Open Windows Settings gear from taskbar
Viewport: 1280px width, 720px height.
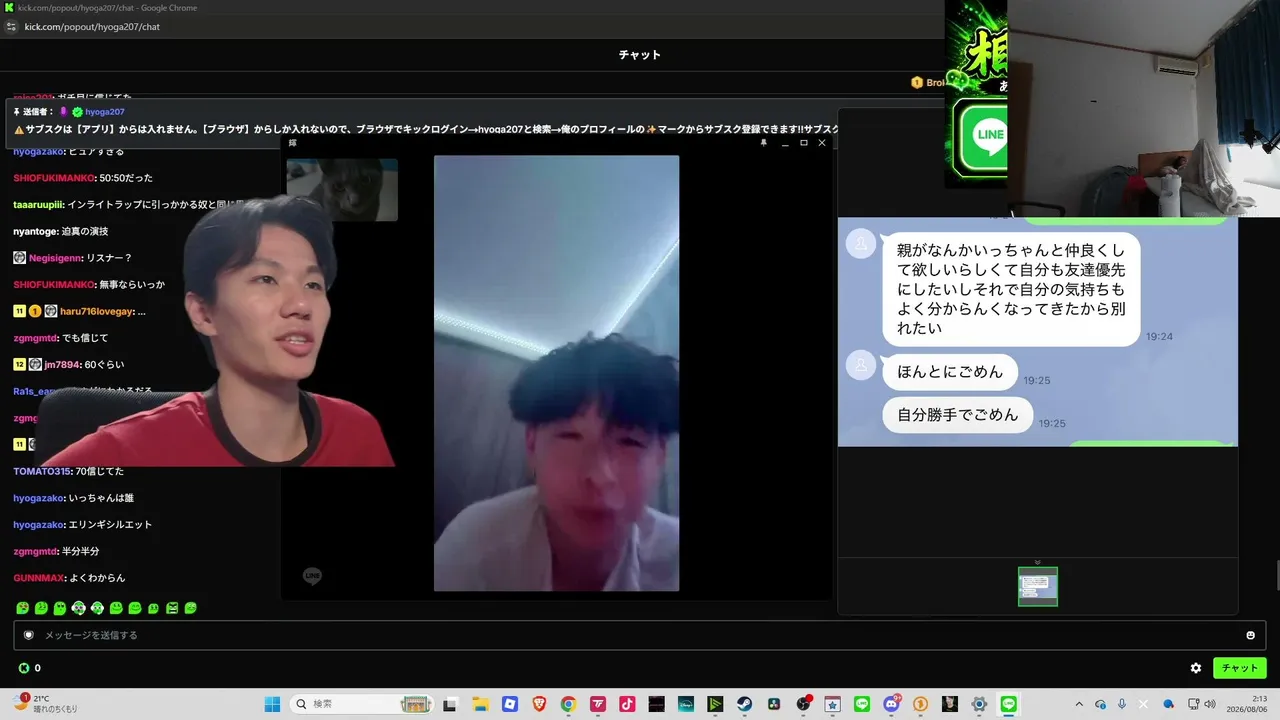980,704
